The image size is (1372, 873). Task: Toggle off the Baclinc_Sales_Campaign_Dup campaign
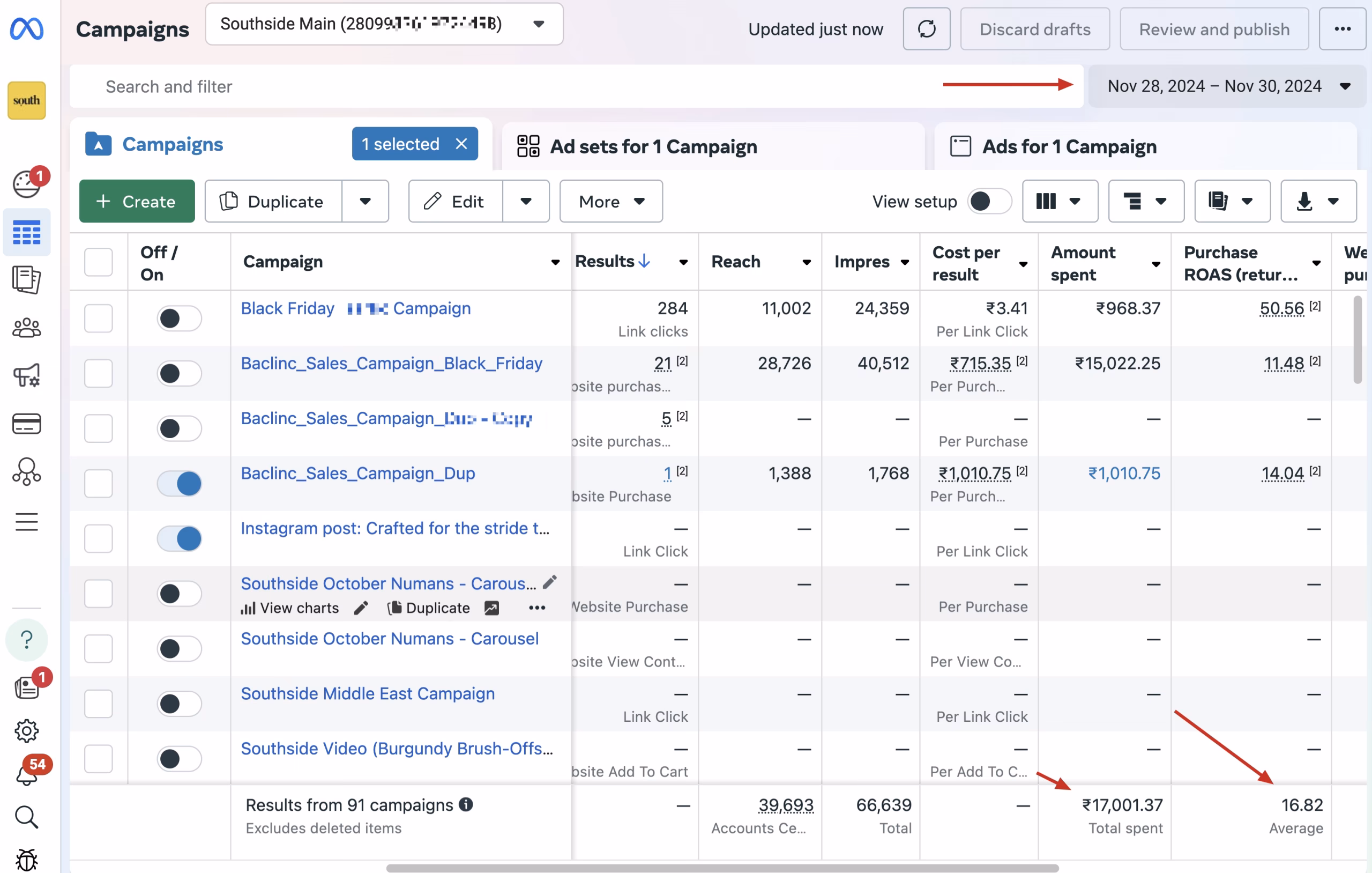pos(180,483)
